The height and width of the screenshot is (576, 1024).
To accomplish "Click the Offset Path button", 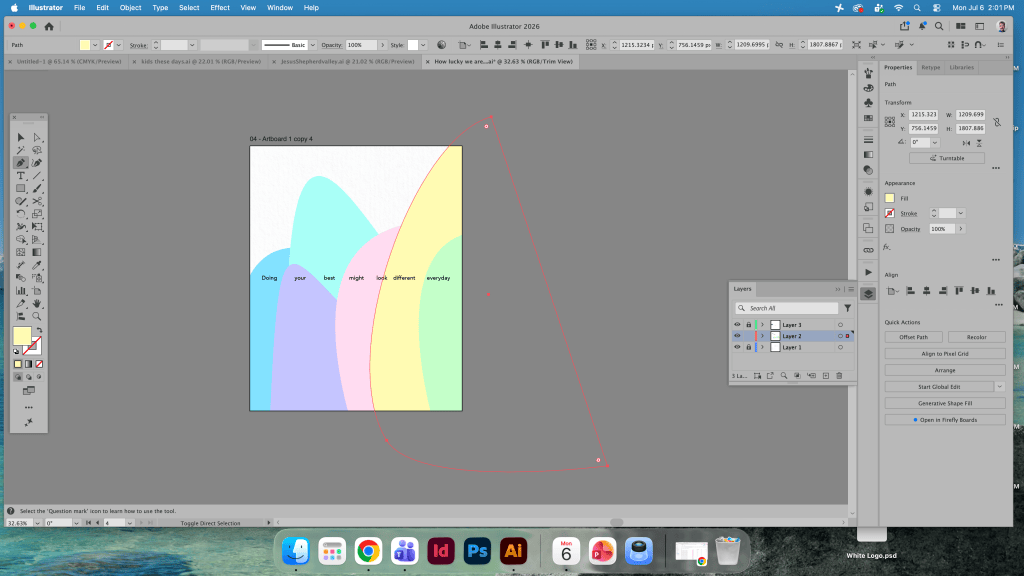I will pos(913,337).
